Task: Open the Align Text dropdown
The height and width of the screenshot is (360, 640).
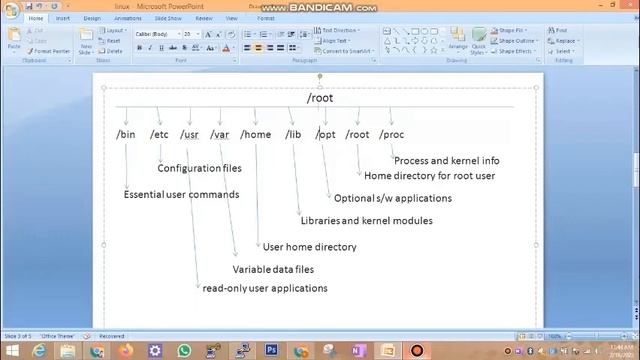Action: coord(332,41)
